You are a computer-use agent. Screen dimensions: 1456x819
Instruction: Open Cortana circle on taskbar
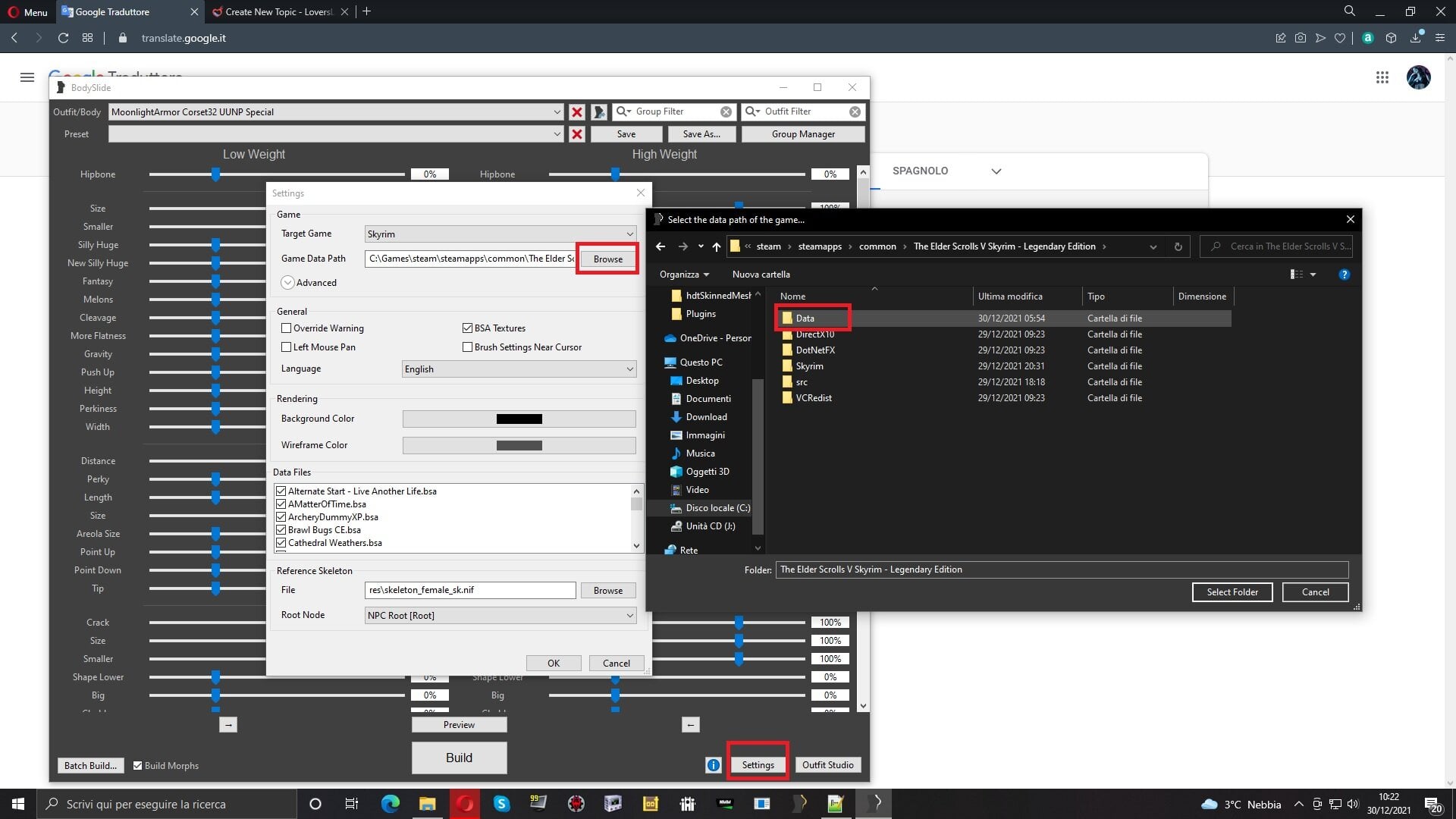[315, 804]
